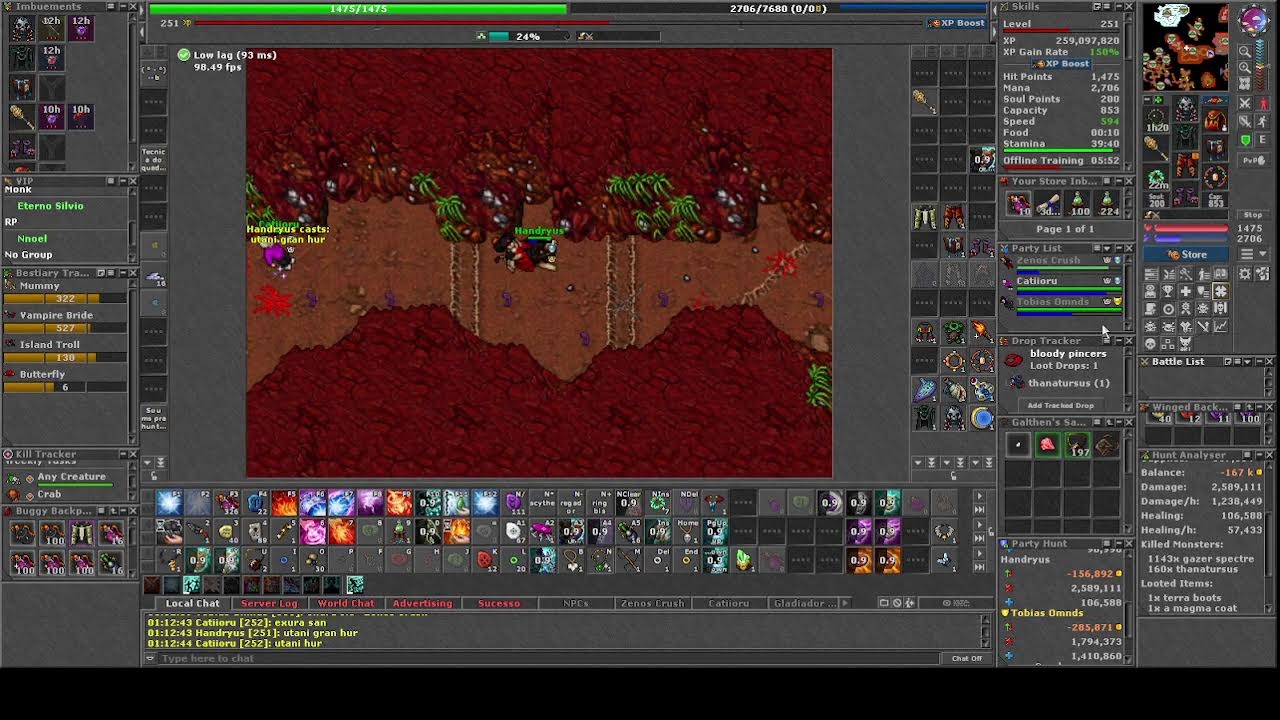Open the backpack equipment slot
Screen dimensions: 1280x720
point(1215,120)
